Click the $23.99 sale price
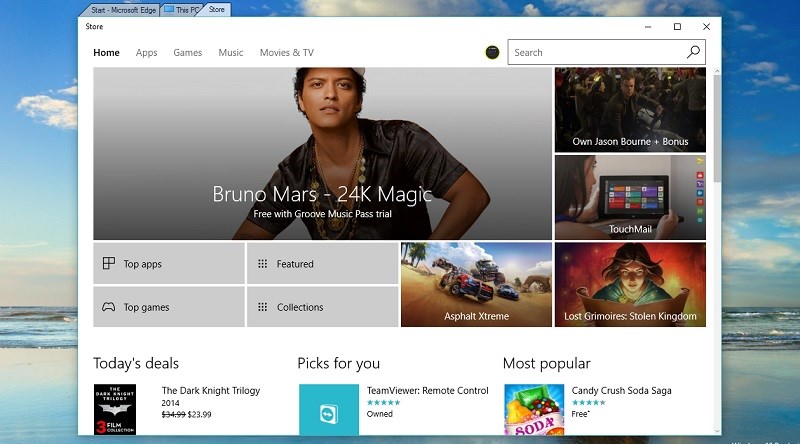The height and width of the screenshot is (444, 800). tap(199, 414)
